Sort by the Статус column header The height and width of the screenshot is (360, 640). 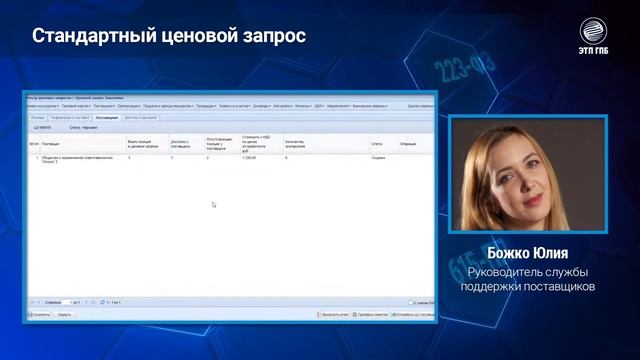pyautogui.click(x=384, y=144)
